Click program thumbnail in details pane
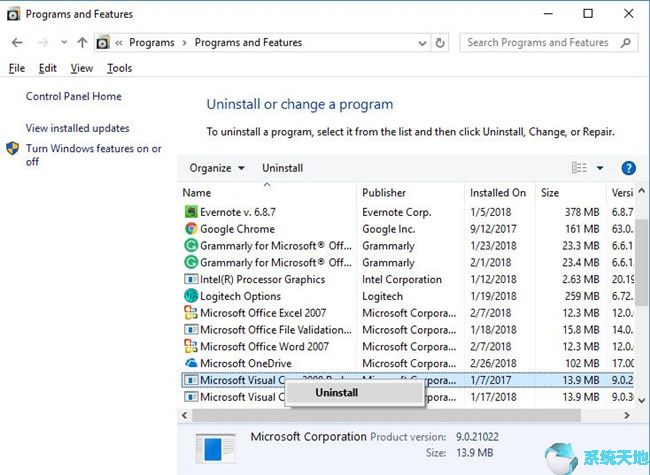 point(215,449)
